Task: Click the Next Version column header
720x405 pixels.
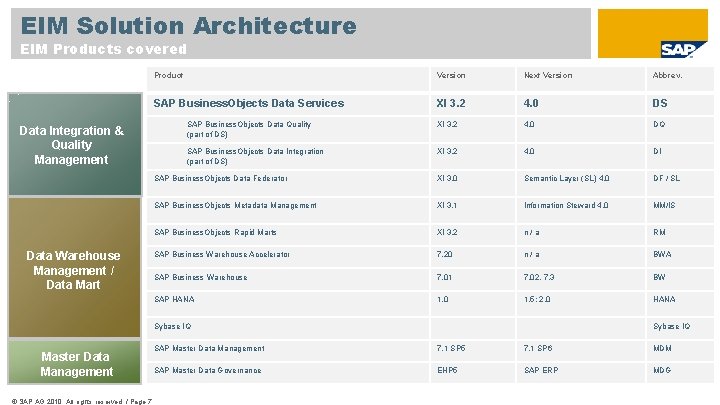Action: click(x=548, y=76)
